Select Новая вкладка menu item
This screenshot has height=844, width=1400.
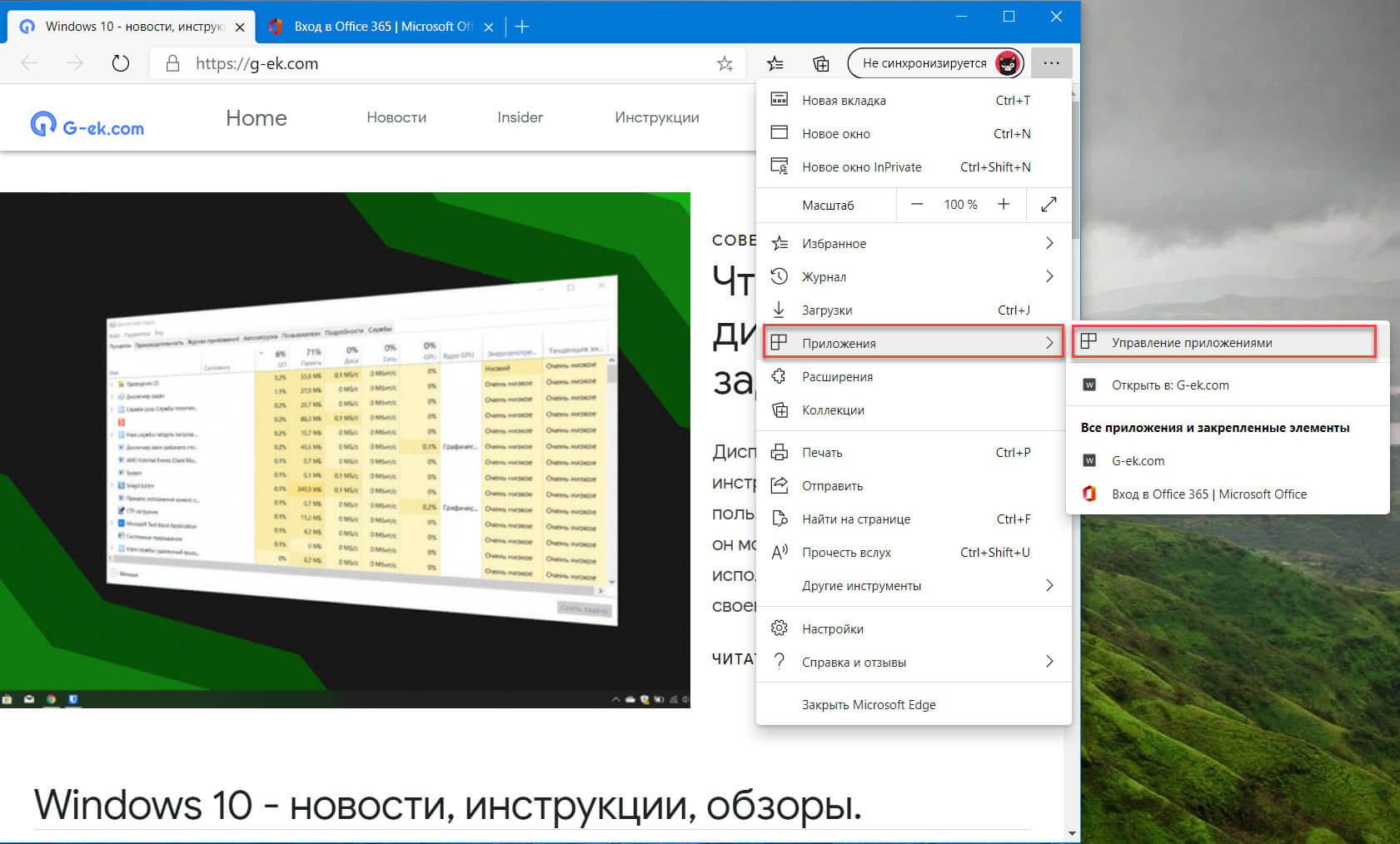[914, 100]
